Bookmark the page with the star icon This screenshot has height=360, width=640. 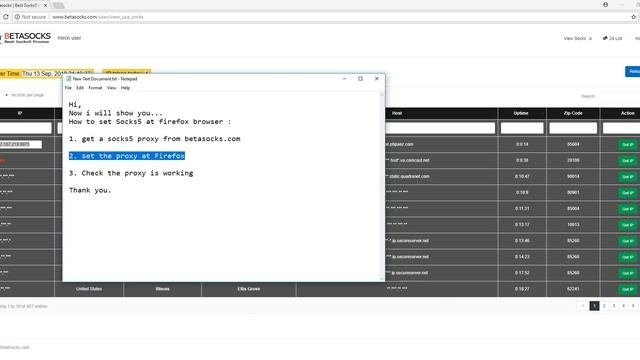click(633, 17)
